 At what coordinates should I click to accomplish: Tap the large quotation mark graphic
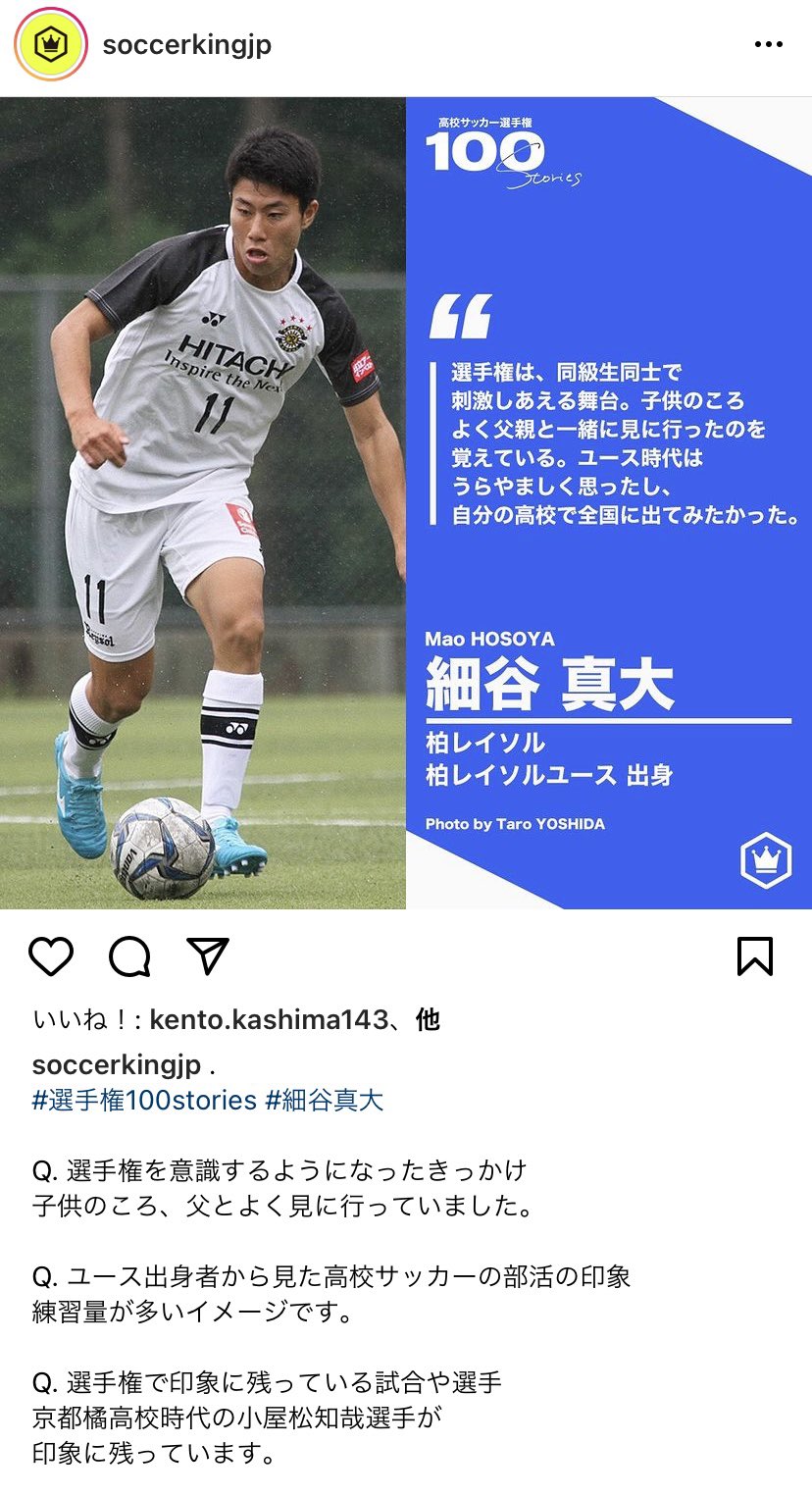460,317
